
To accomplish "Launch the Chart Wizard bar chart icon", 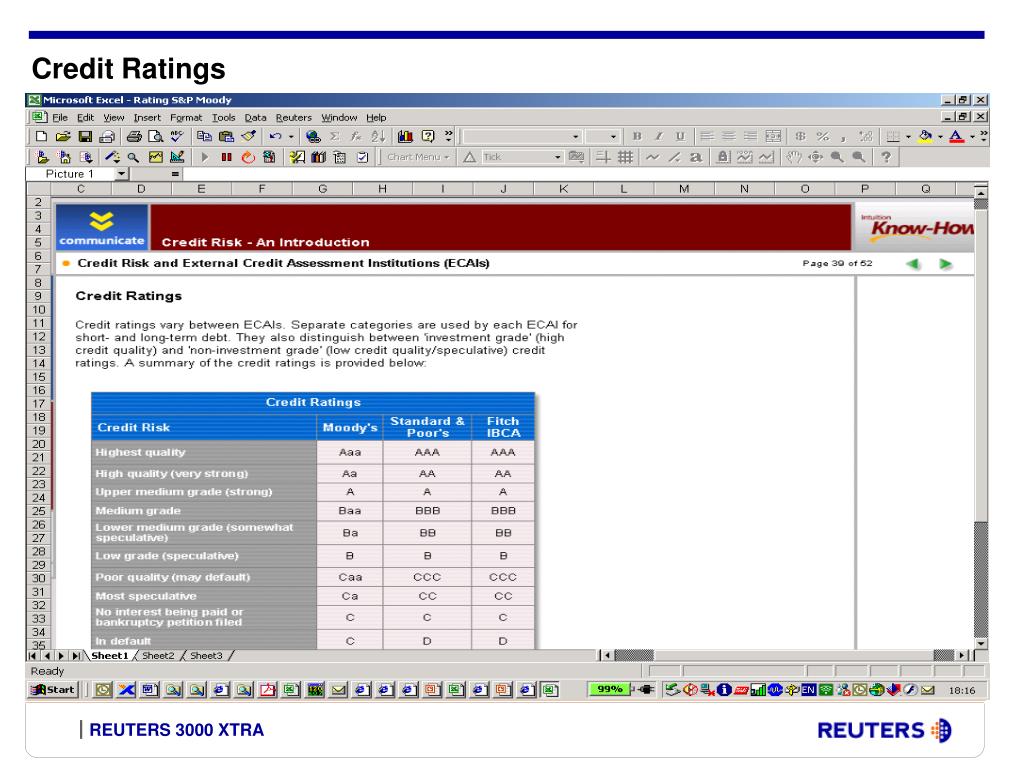I will pos(406,136).
